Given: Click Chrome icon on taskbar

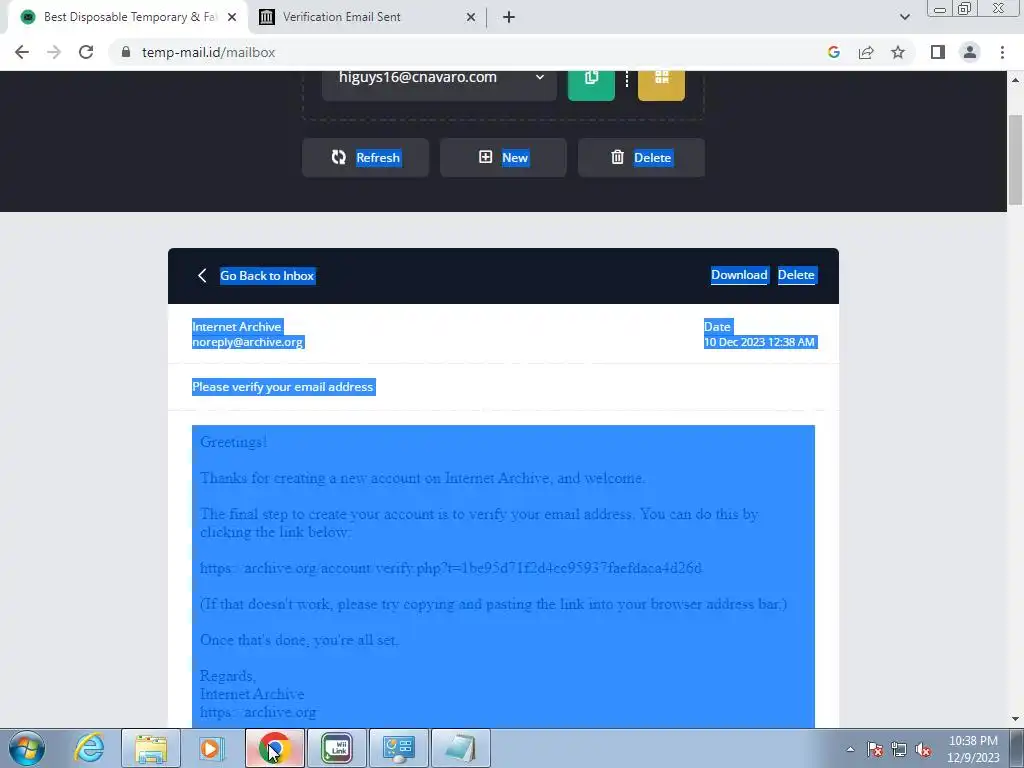Looking at the screenshot, I should tap(275, 748).
